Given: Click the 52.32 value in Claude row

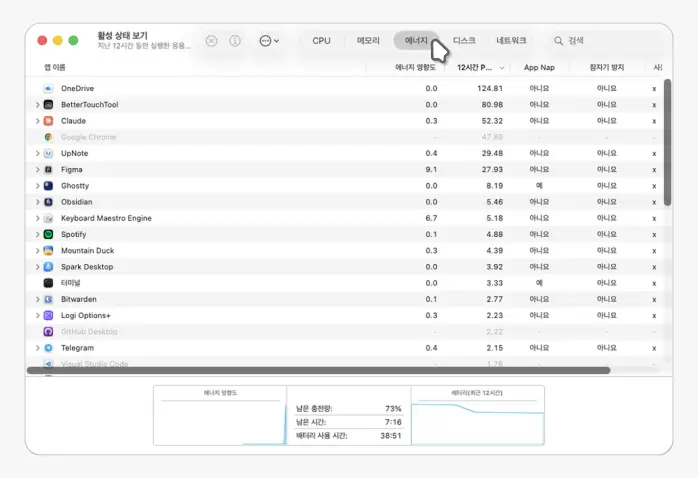Looking at the screenshot, I should tap(492, 121).
